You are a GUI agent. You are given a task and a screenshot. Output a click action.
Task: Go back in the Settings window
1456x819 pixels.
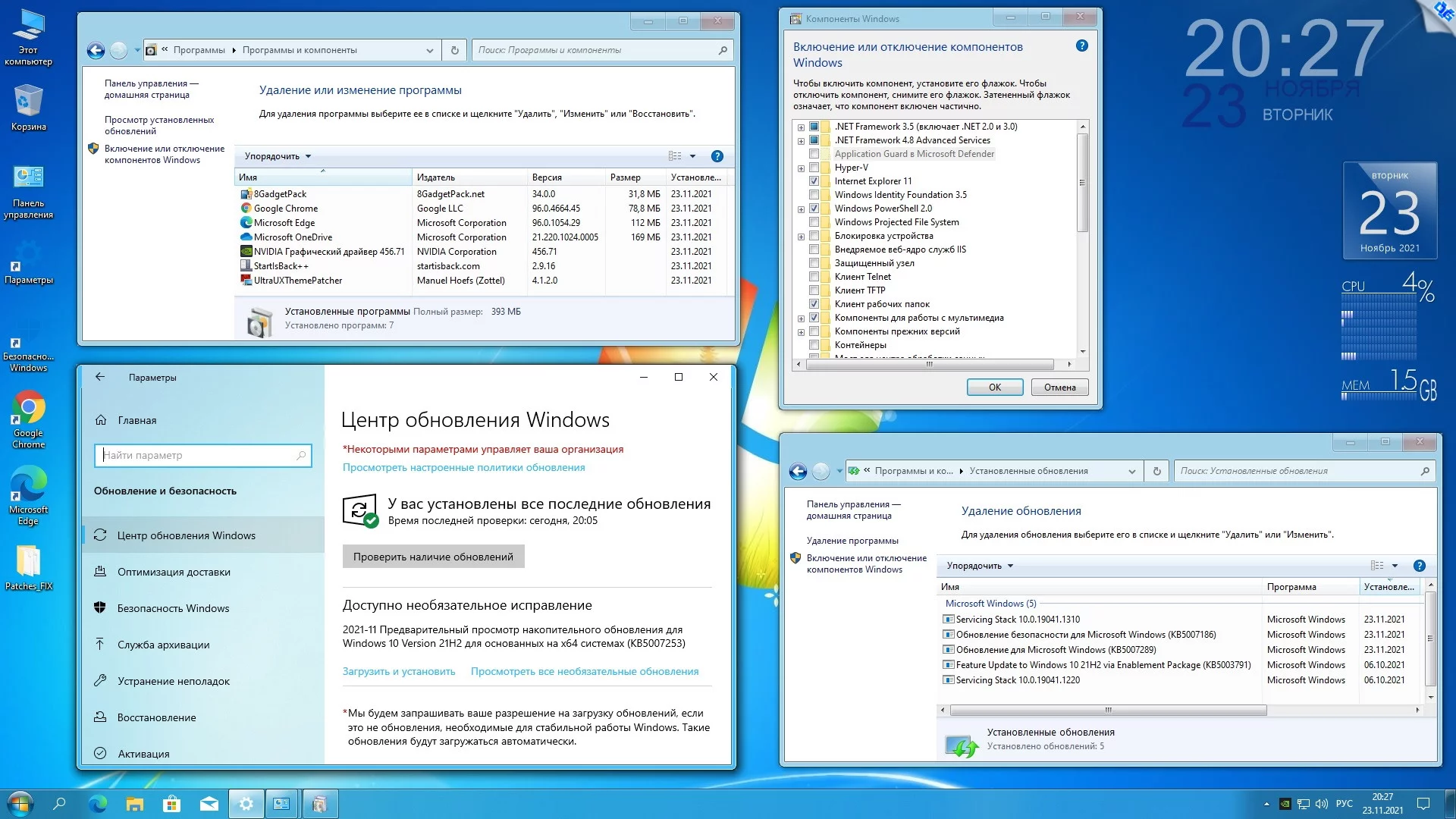coord(100,377)
